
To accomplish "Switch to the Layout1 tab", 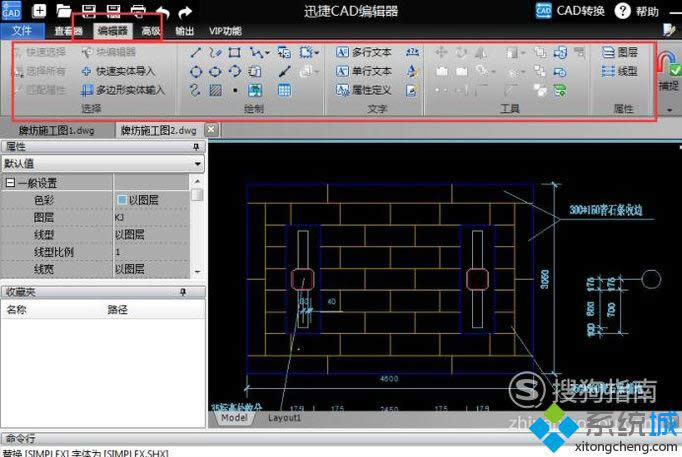I will tap(284, 417).
